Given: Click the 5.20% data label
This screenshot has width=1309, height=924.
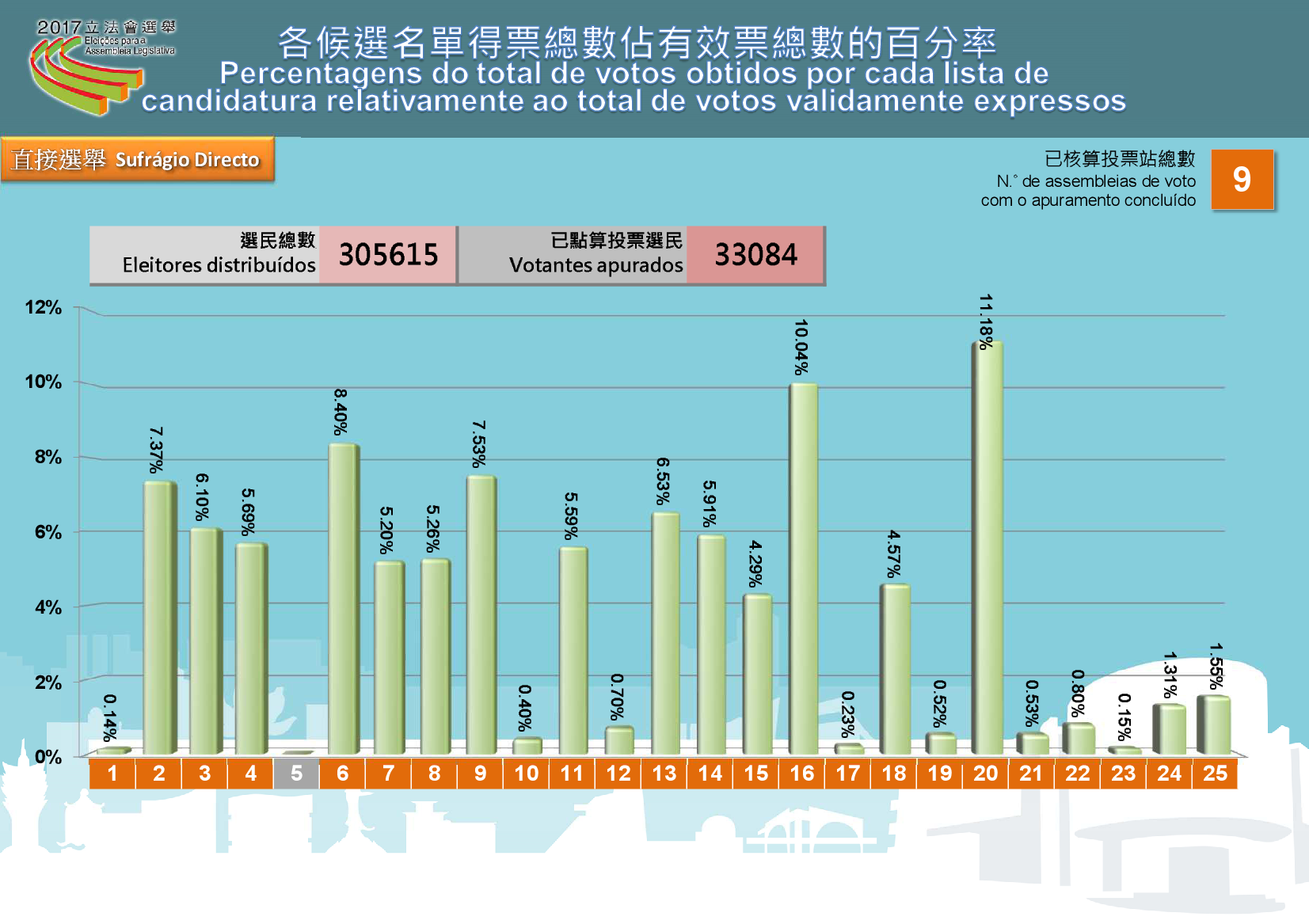Looking at the screenshot, I should (x=386, y=530).
